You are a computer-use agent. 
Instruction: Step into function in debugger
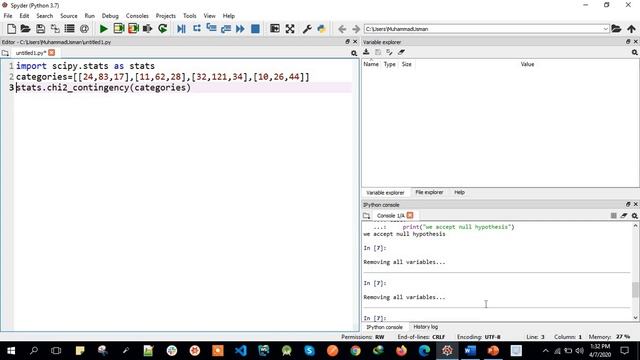tap(211, 29)
